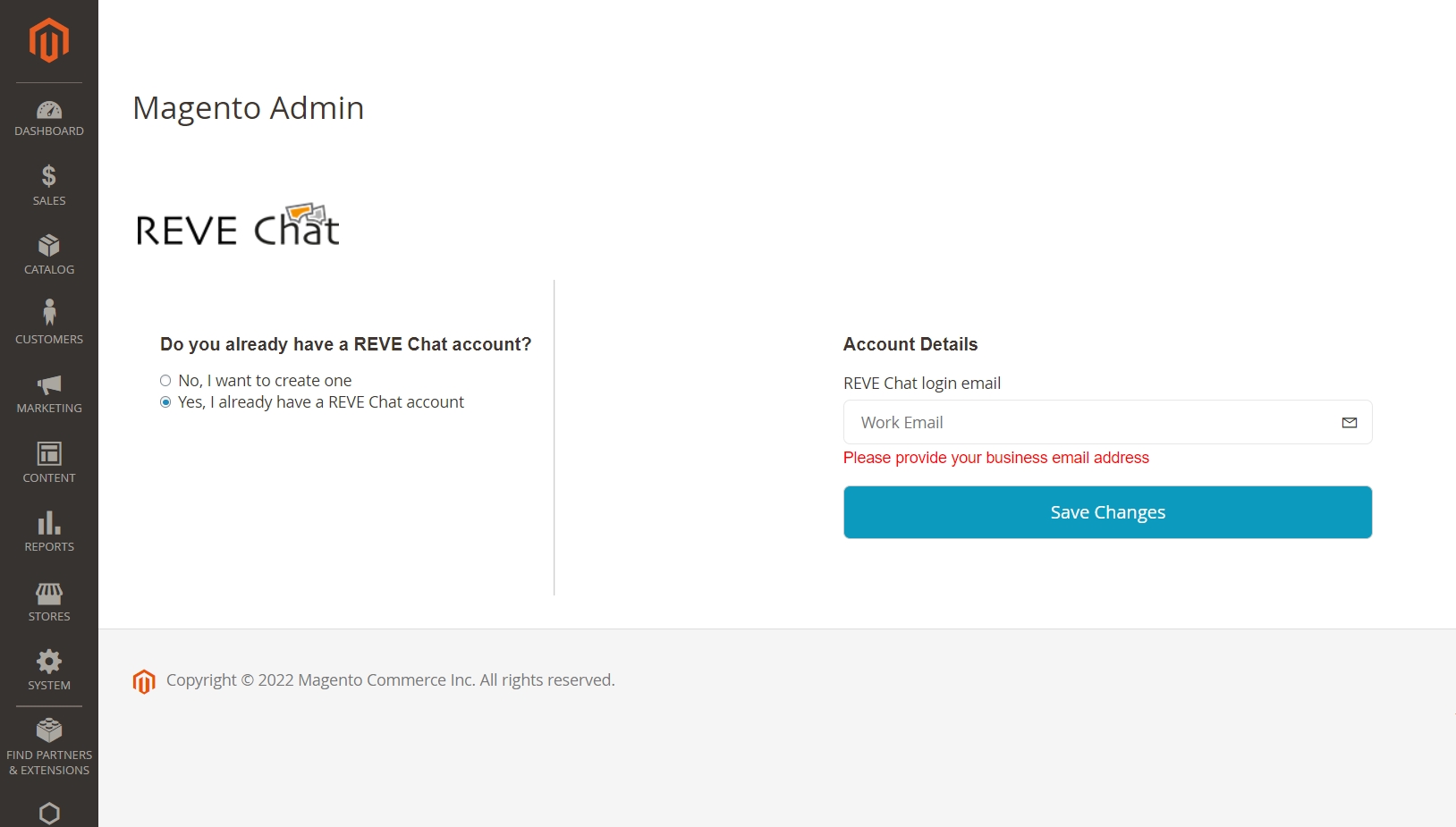This screenshot has height=827, width=1456.
Task: Open Find Partners & Extensions icon
Action: coord(49,731)
